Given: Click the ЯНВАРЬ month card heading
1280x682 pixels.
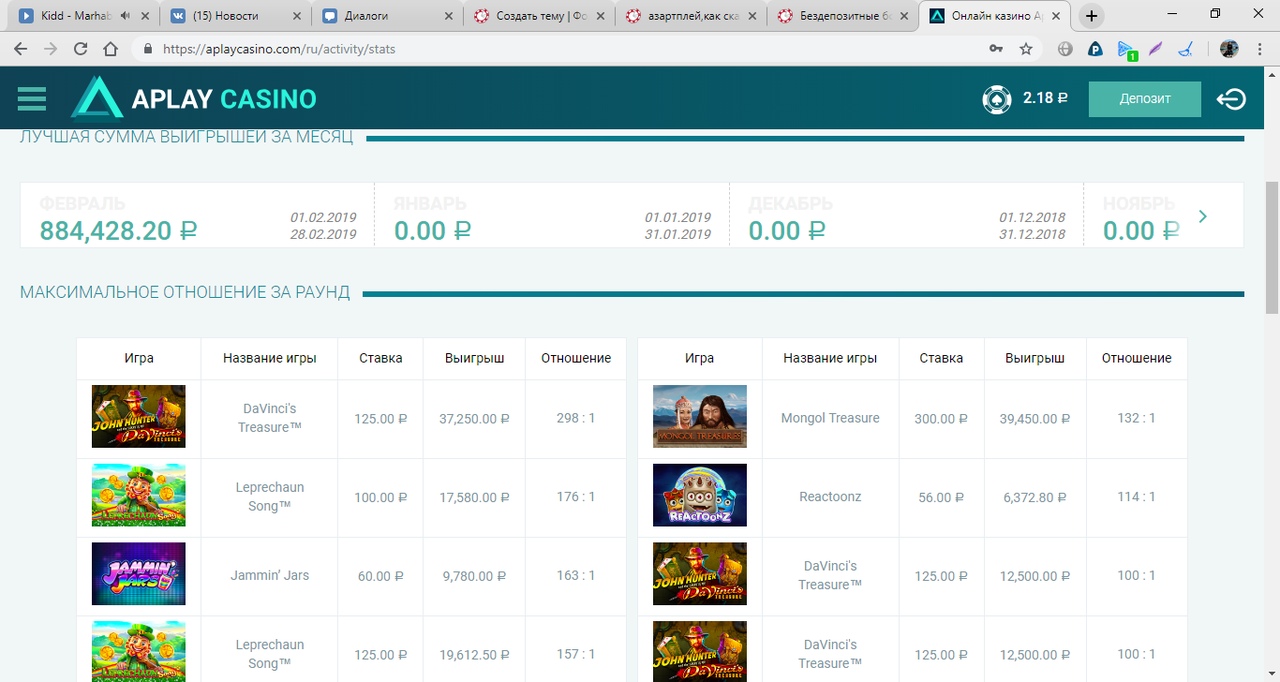Looking at the screenshot, I should (x=430, y=204).
